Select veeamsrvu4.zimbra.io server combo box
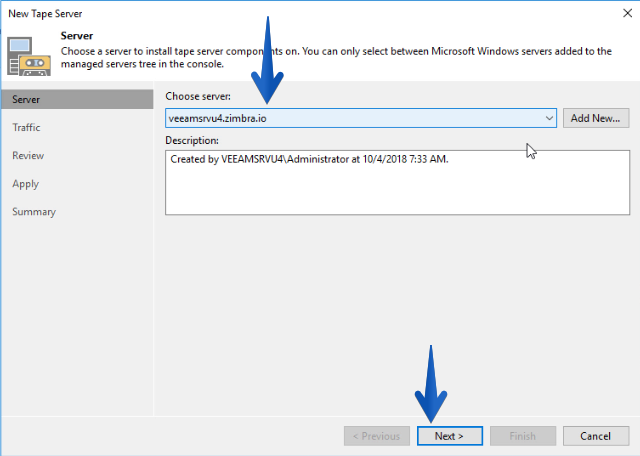The image size is (640, 456). [x=361, y=118]
